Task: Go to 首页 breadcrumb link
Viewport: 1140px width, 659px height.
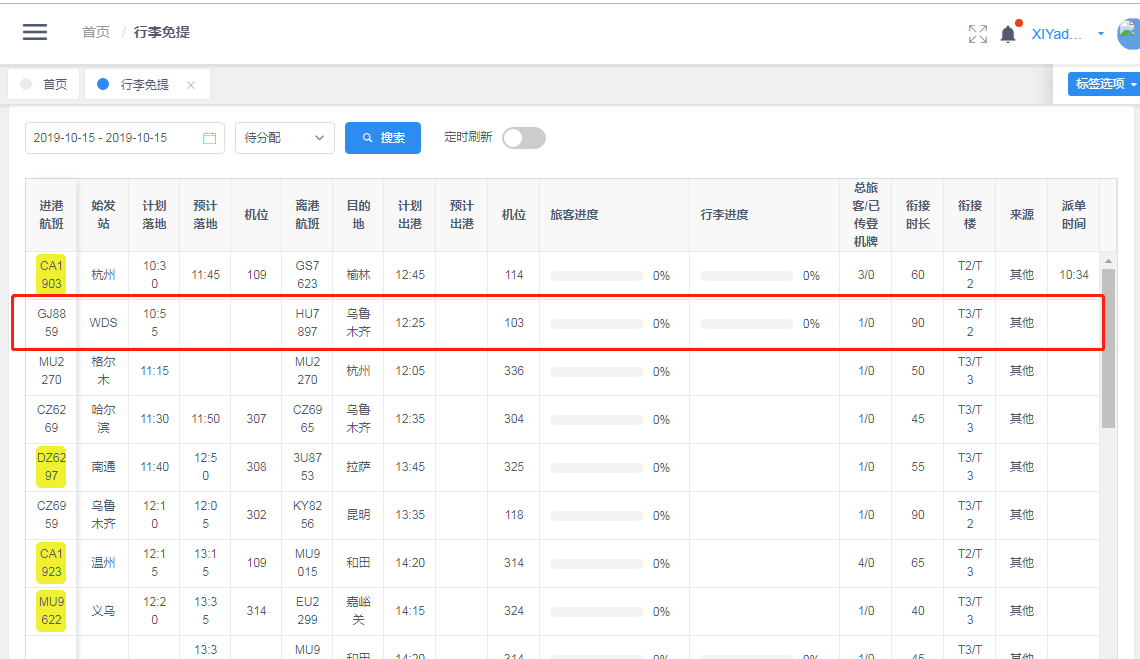Action: click(96, 32)
